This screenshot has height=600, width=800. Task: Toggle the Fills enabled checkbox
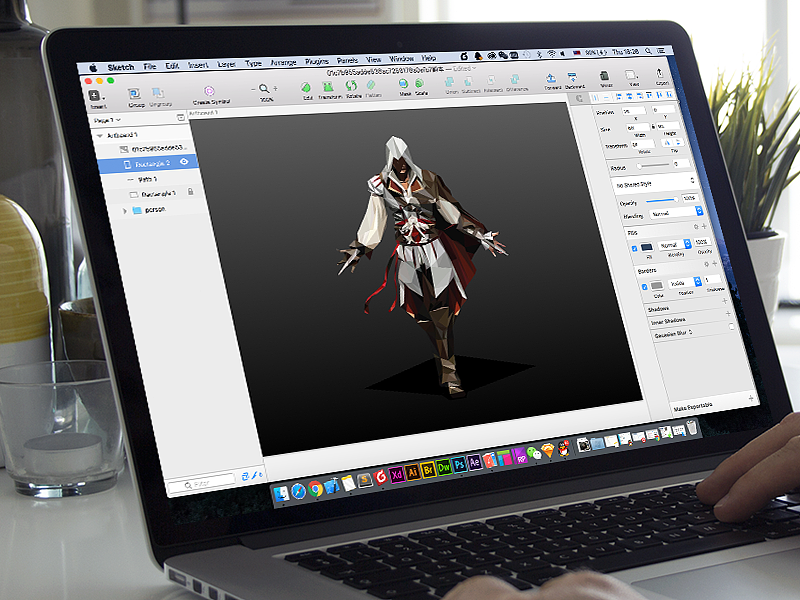(634, 248)
